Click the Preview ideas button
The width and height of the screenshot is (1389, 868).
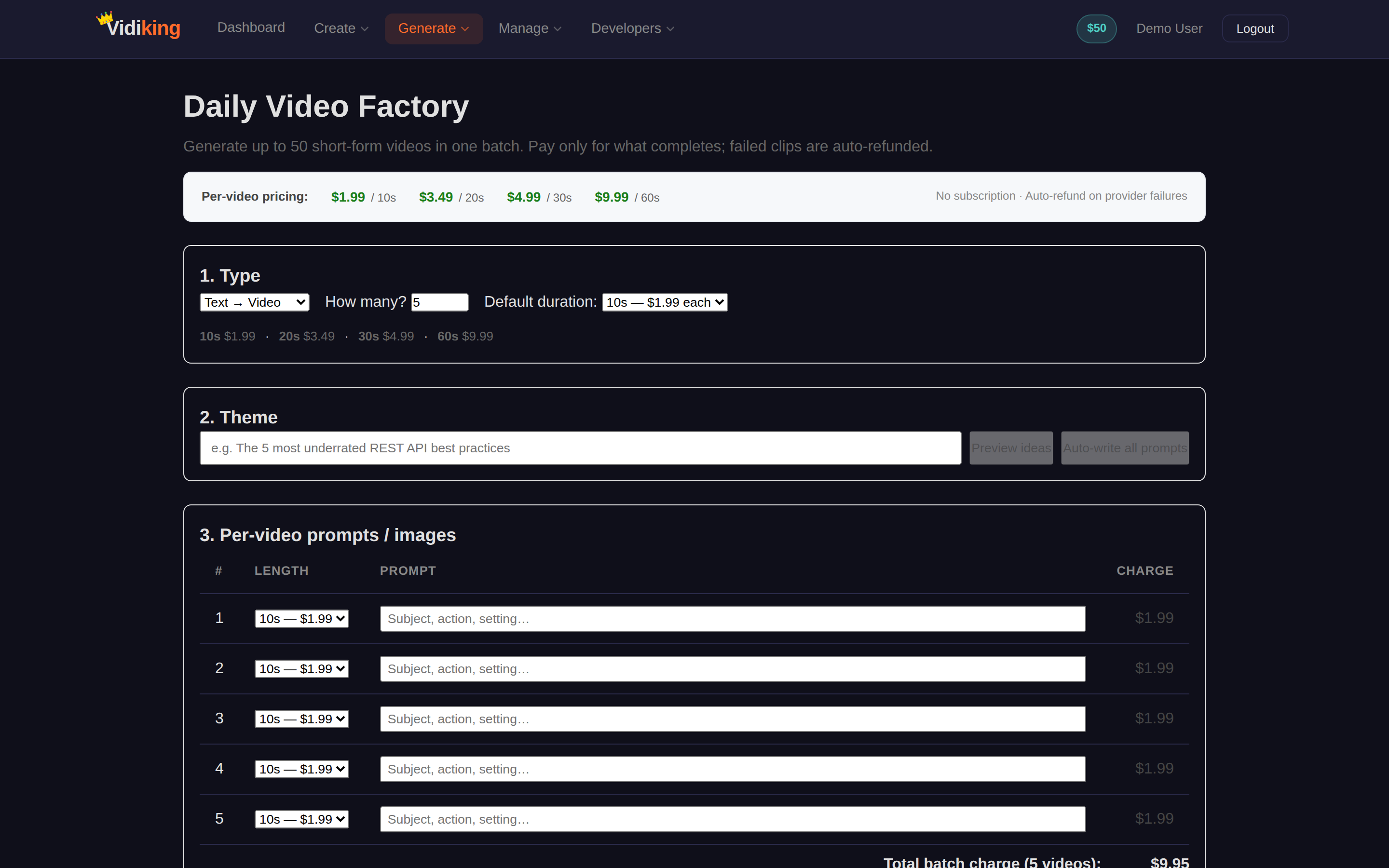1011,448
